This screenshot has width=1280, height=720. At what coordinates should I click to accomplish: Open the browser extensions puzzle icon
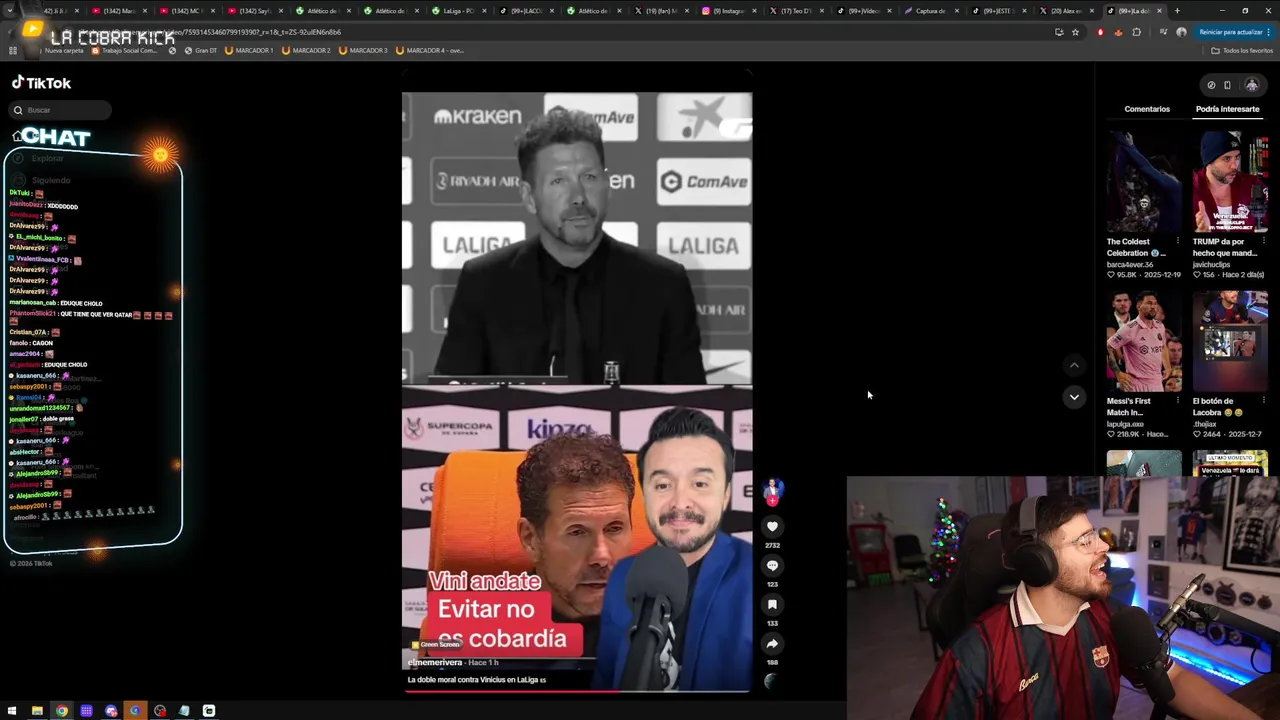[1136, 32]
